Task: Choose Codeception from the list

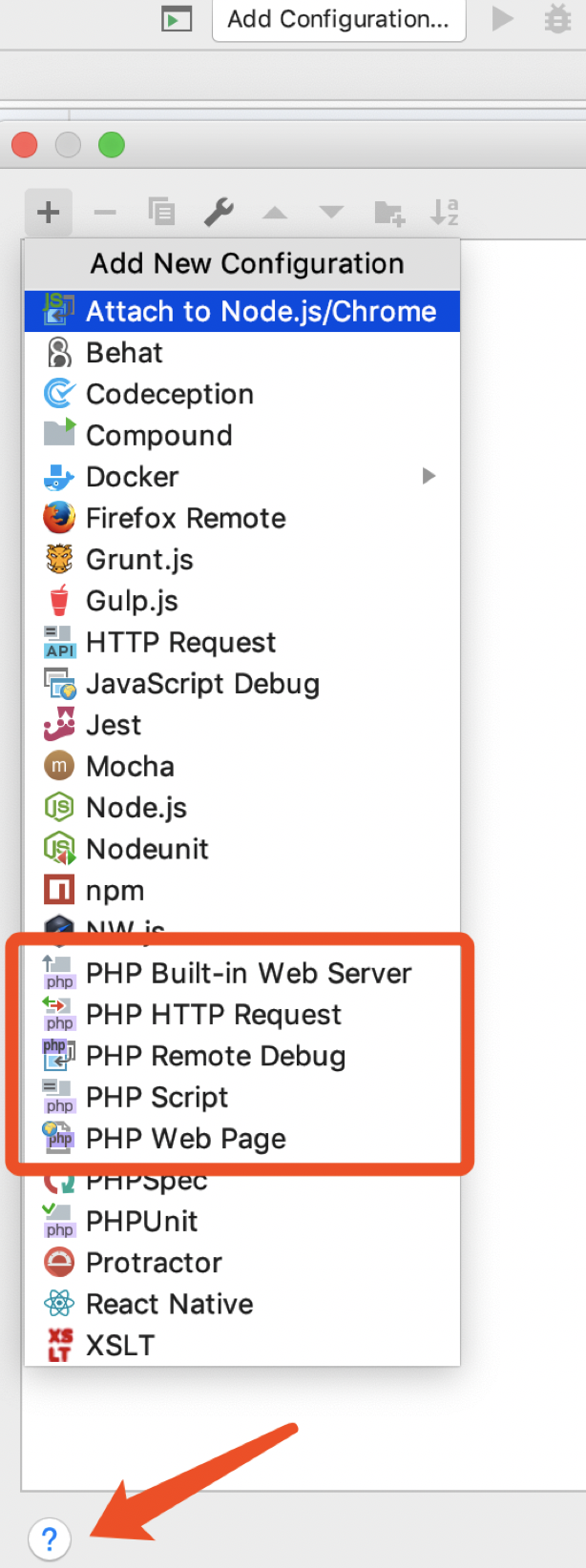Action: point(242,394)
